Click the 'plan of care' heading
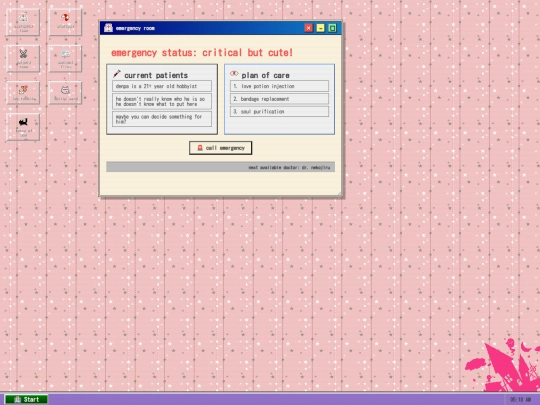This screenshot has width=540, height=405. point(266,75)
